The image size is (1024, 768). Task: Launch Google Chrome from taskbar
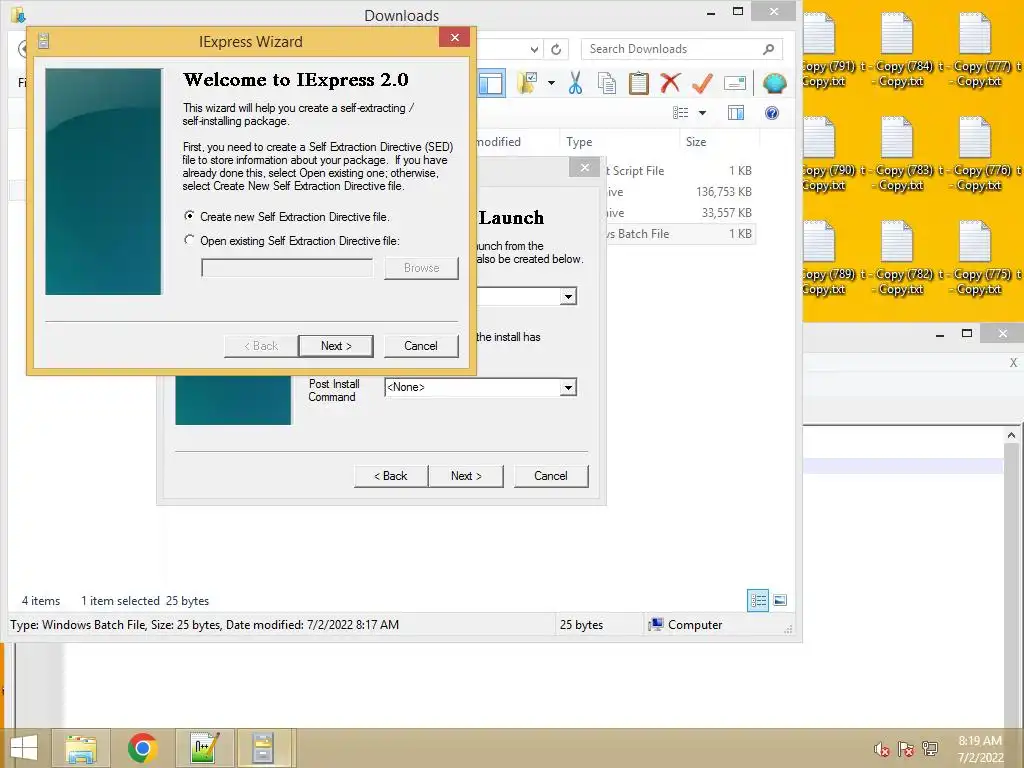click(142, 748)
